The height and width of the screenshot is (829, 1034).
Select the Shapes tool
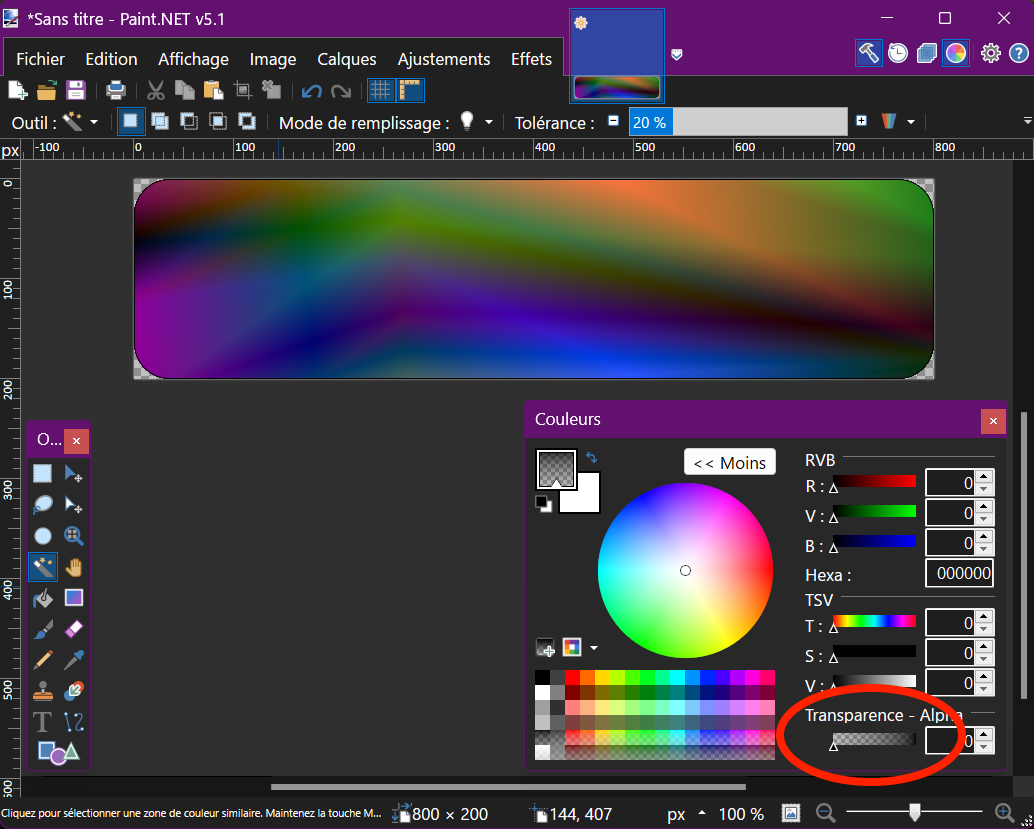pyautogui.click(x=58, y=752)
